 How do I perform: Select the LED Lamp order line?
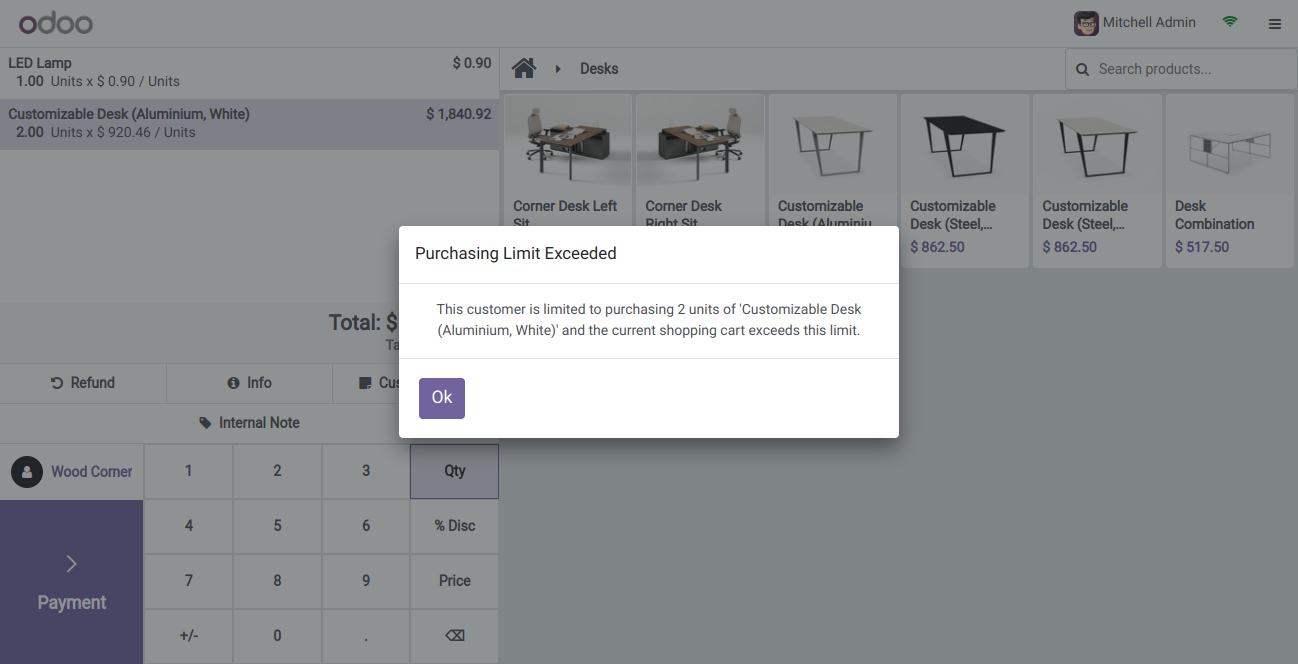[x=249, y=72]
